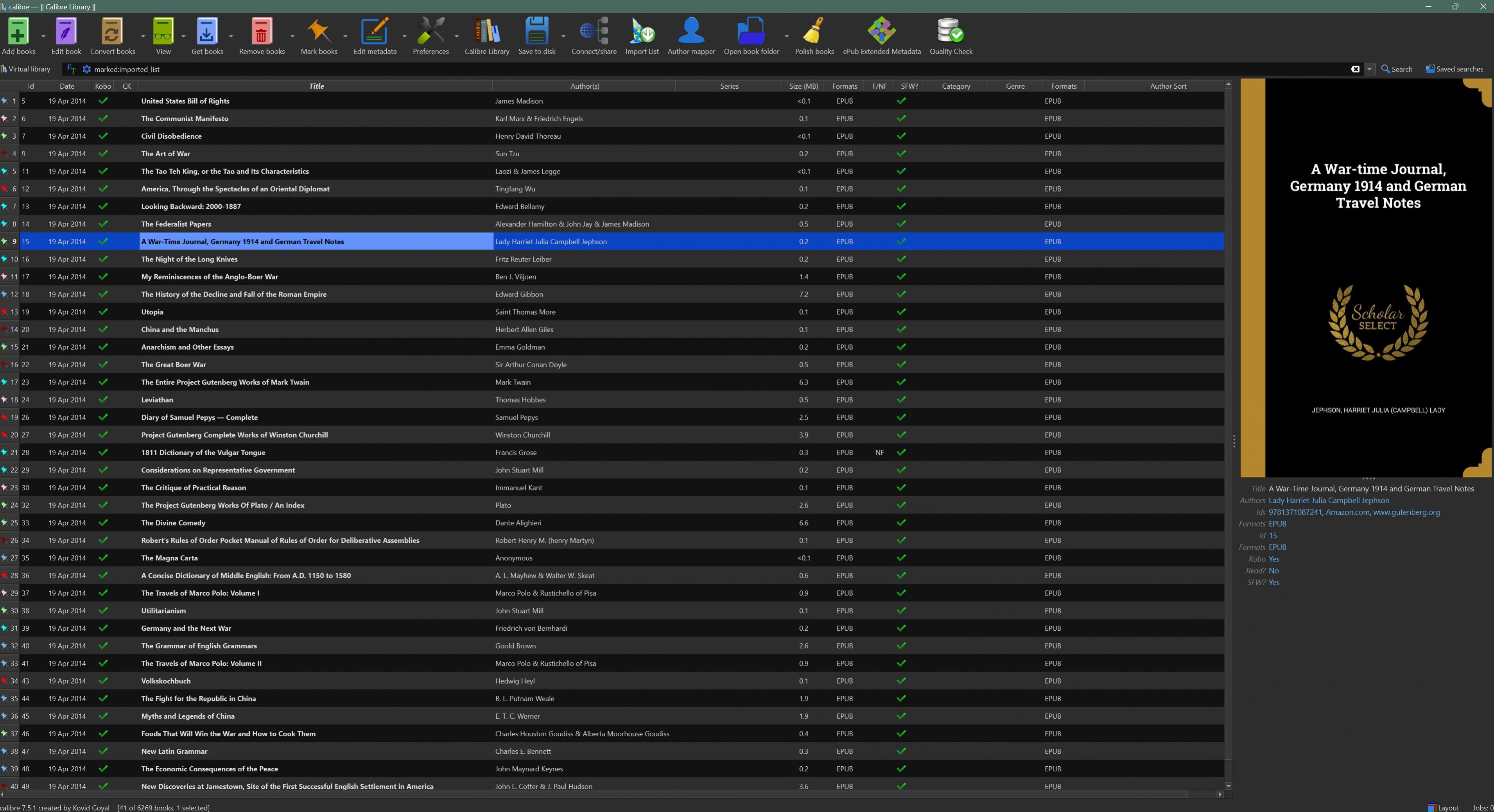Expand the Add books dropdown arrow
Screen dimensions: 1494x812
43,36
